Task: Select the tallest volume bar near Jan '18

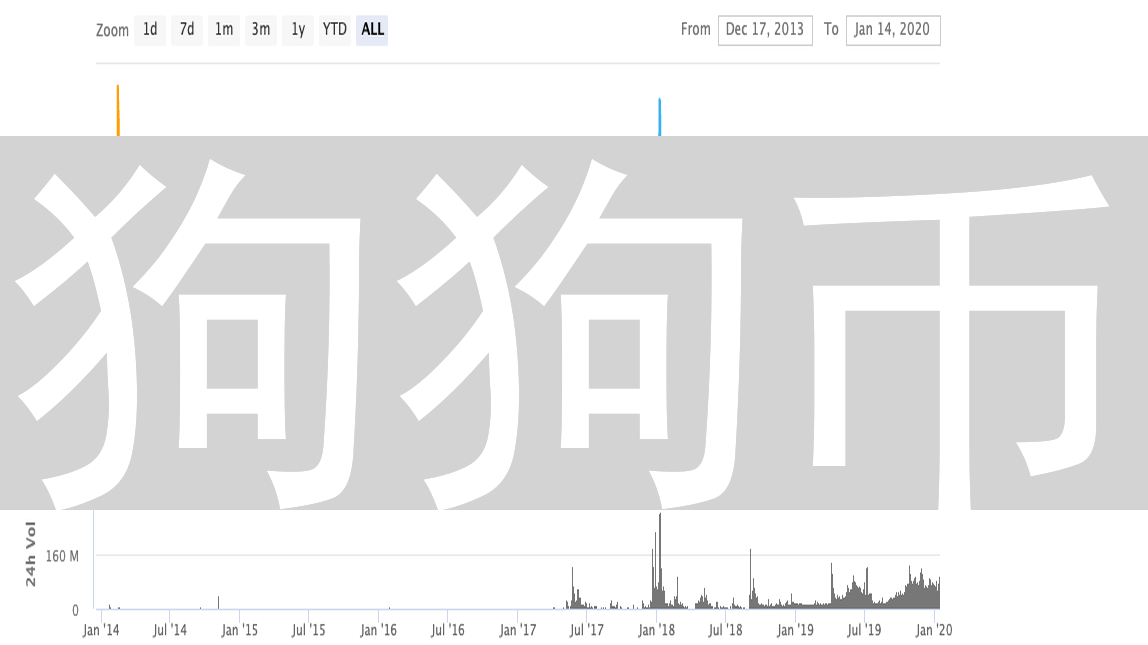Action: point(660,560)
